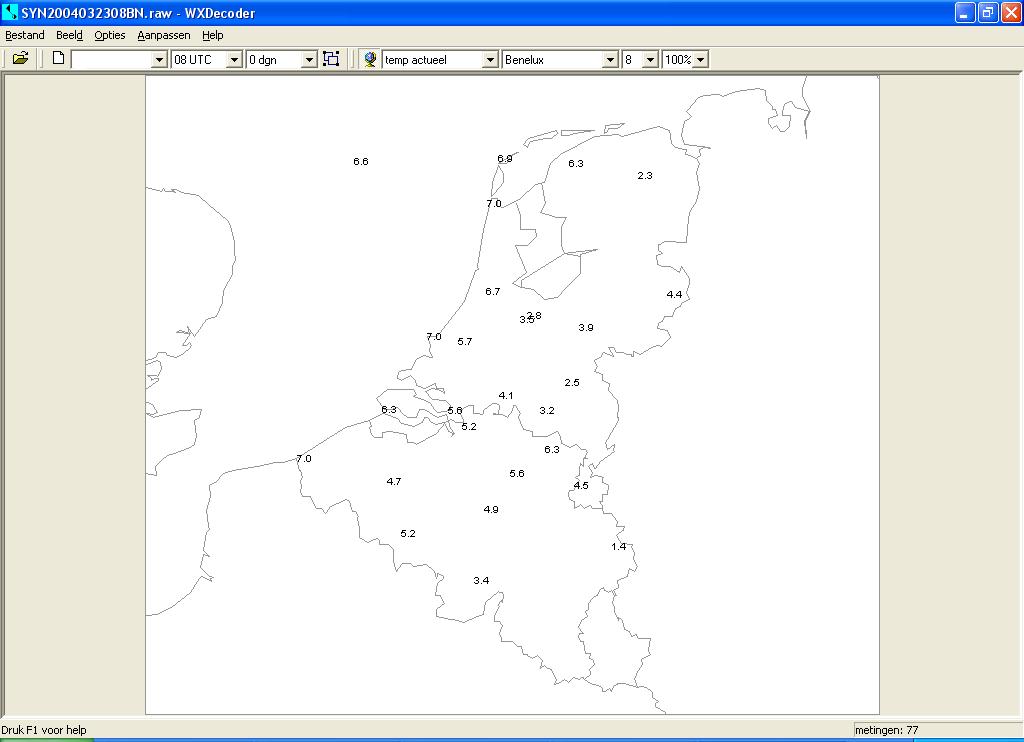
Task: Open the Opties menu
Action: [x=110, y=35]
